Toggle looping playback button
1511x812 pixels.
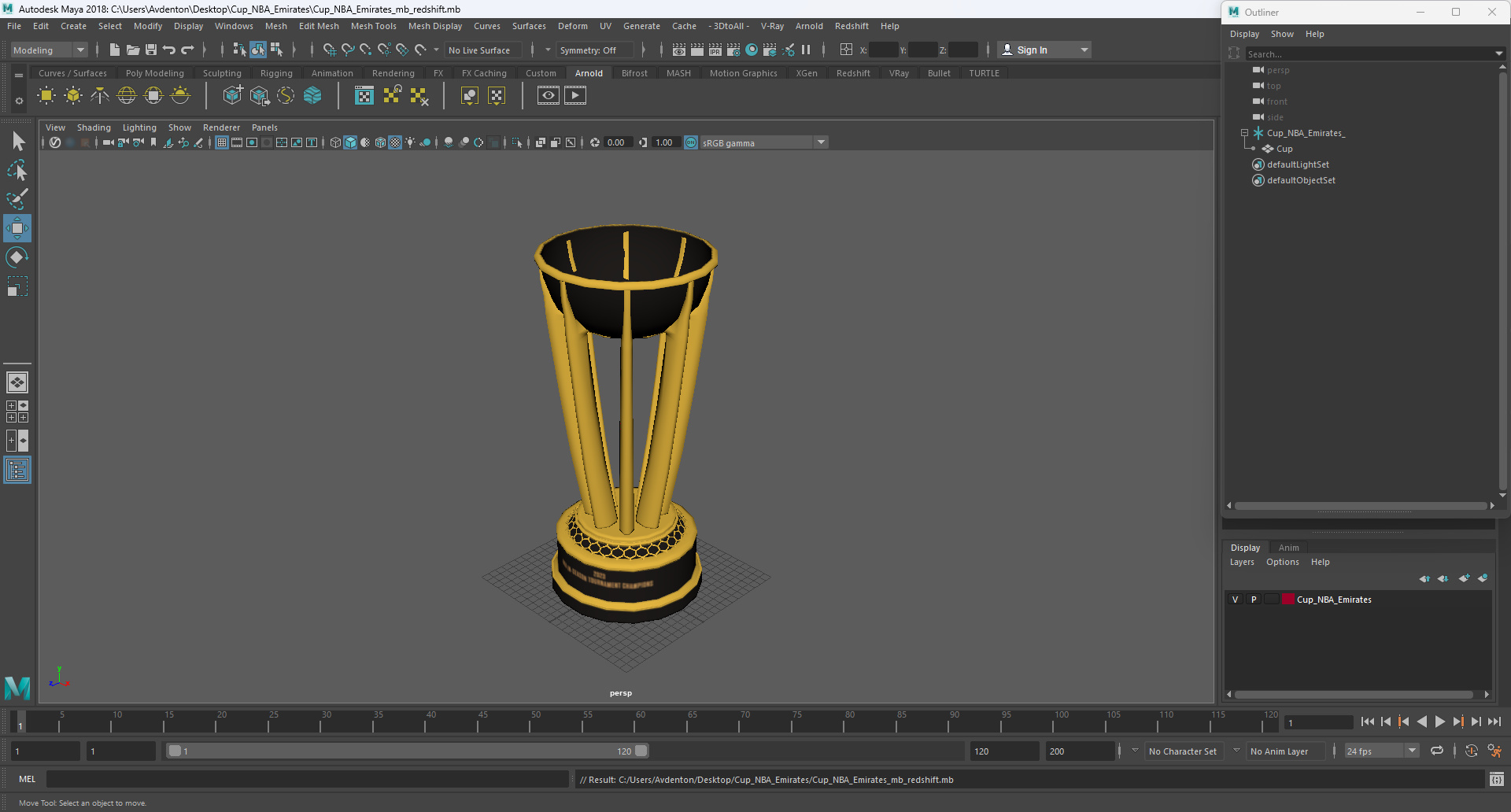tap(1437, 751)
